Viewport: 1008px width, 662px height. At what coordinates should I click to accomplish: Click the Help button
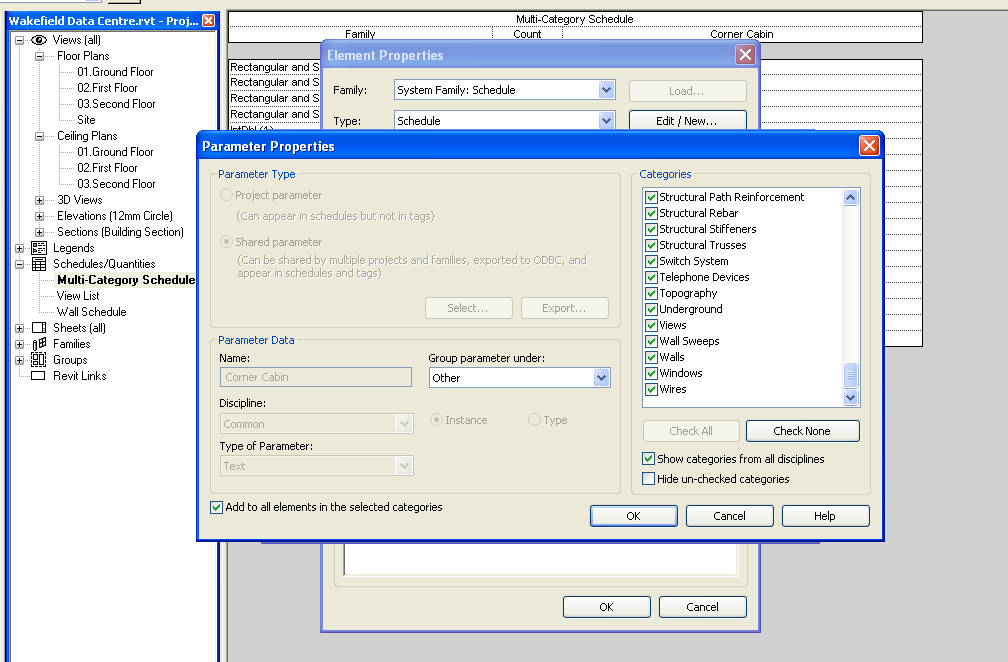coord(825,516)
